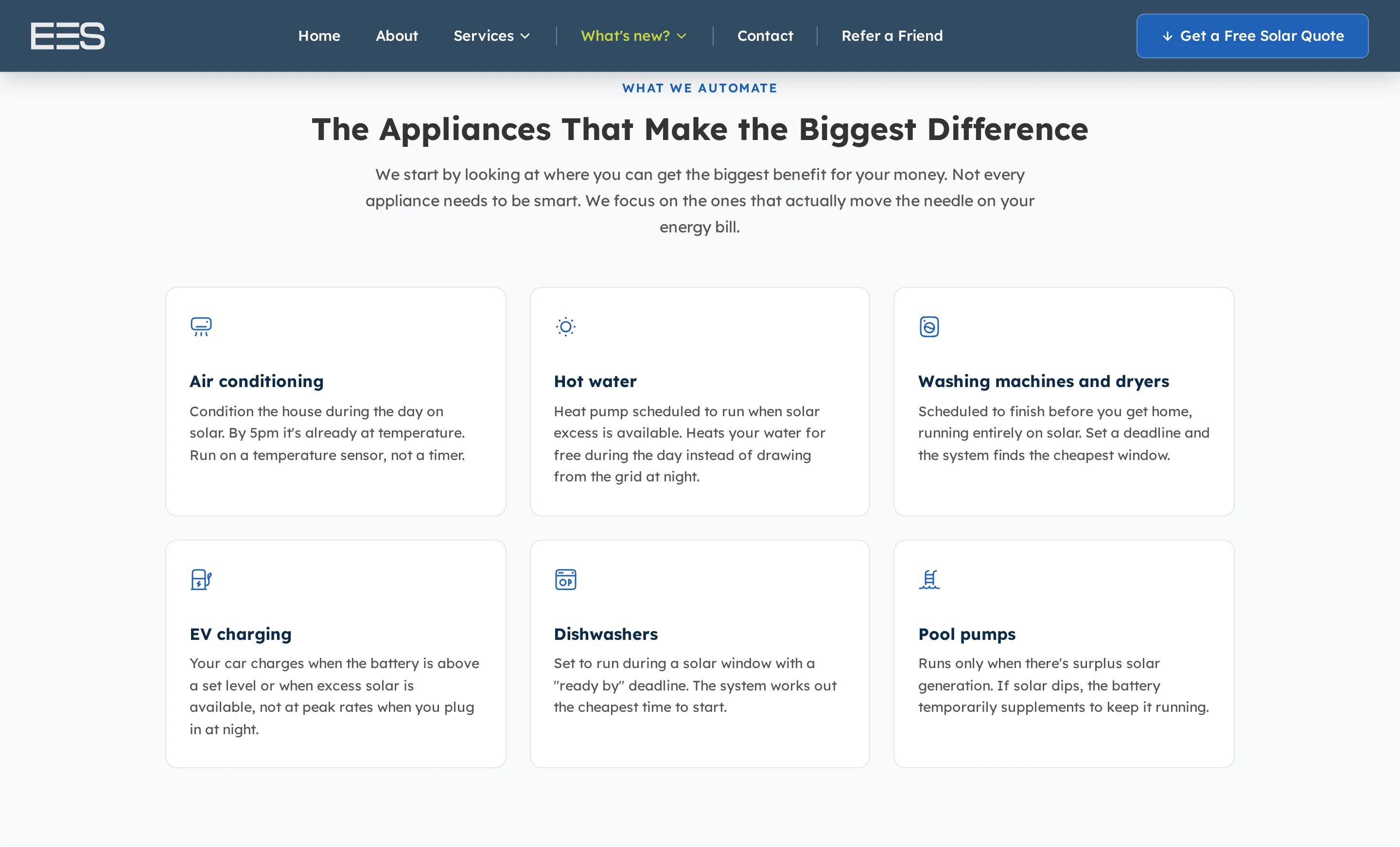Select the Washing machines and dryers heading

click(1043, 381)
